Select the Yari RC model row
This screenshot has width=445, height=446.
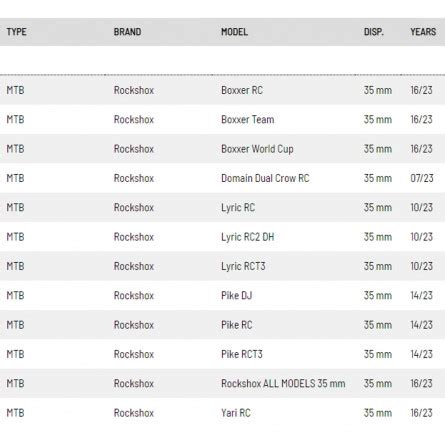pos(222,413)
